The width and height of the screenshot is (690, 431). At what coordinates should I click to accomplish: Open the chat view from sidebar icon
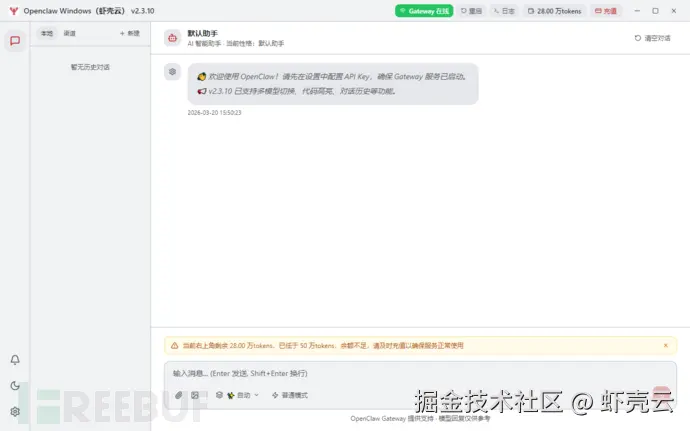(x=15, y=41)
